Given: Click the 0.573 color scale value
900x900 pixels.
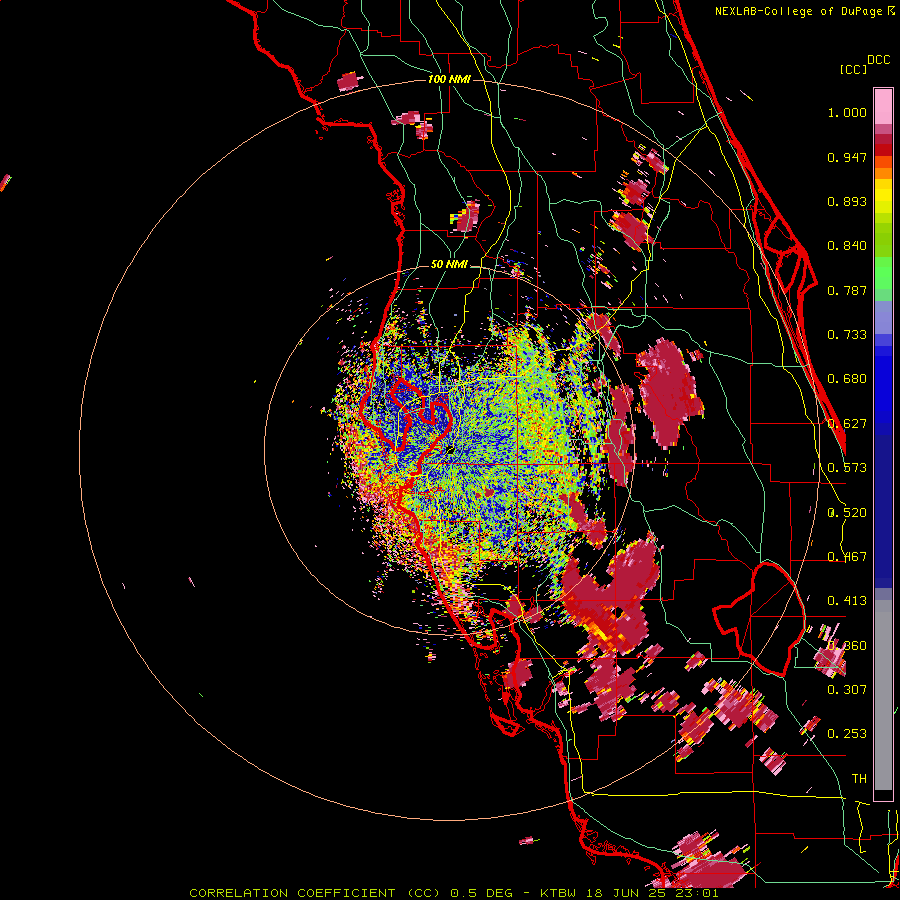Looking at the screenshot, I should [x=847, y=468].
